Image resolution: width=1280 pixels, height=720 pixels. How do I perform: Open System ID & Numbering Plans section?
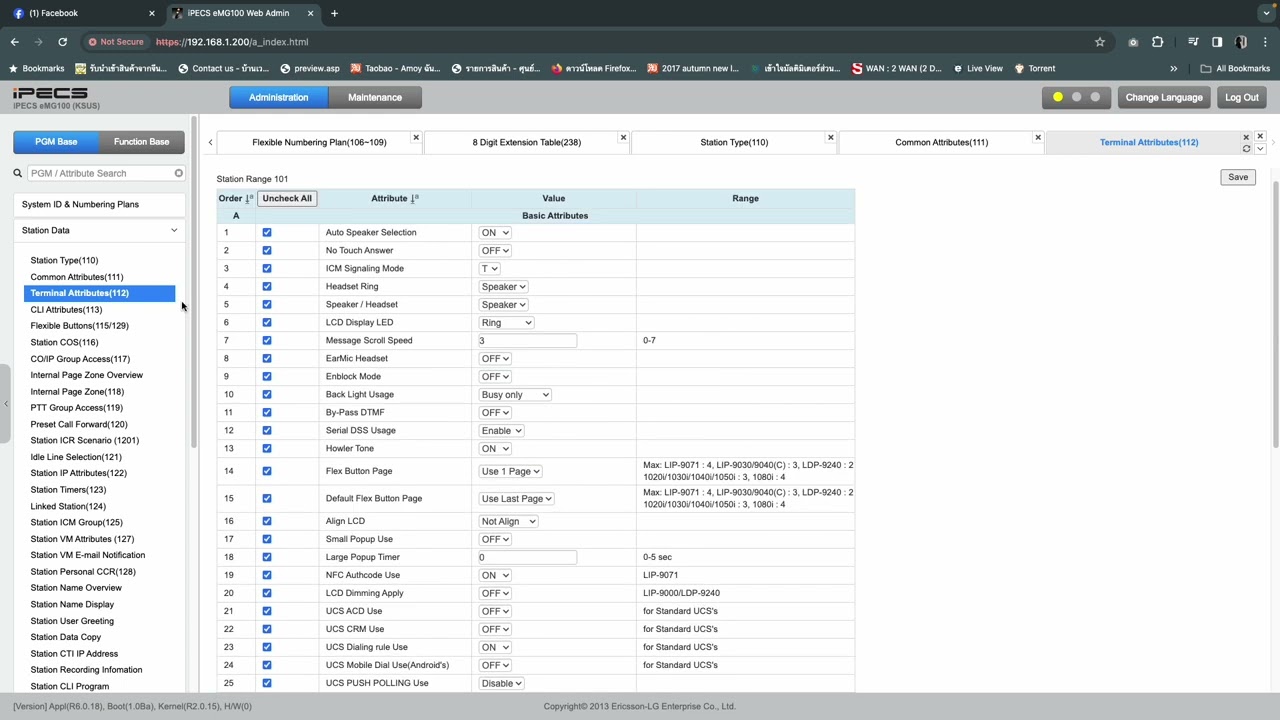[x=99, y=204]
